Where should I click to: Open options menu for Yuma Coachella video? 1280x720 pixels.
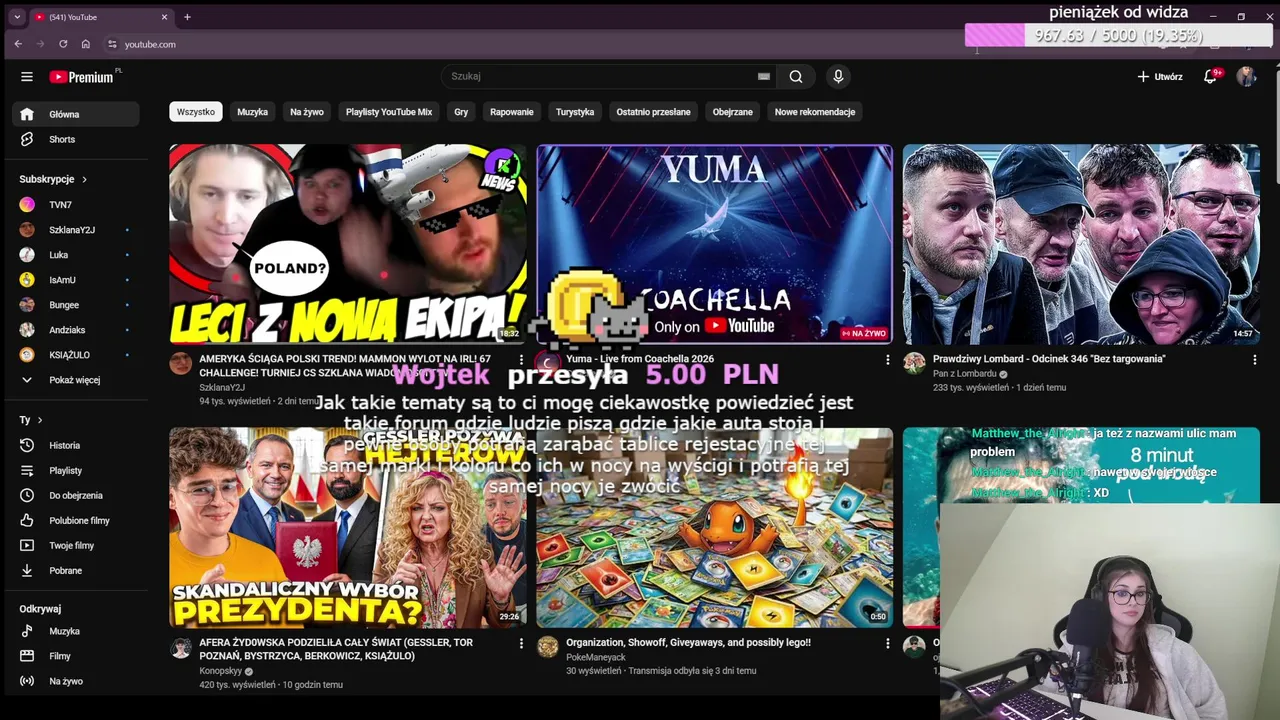coord(887,360)
